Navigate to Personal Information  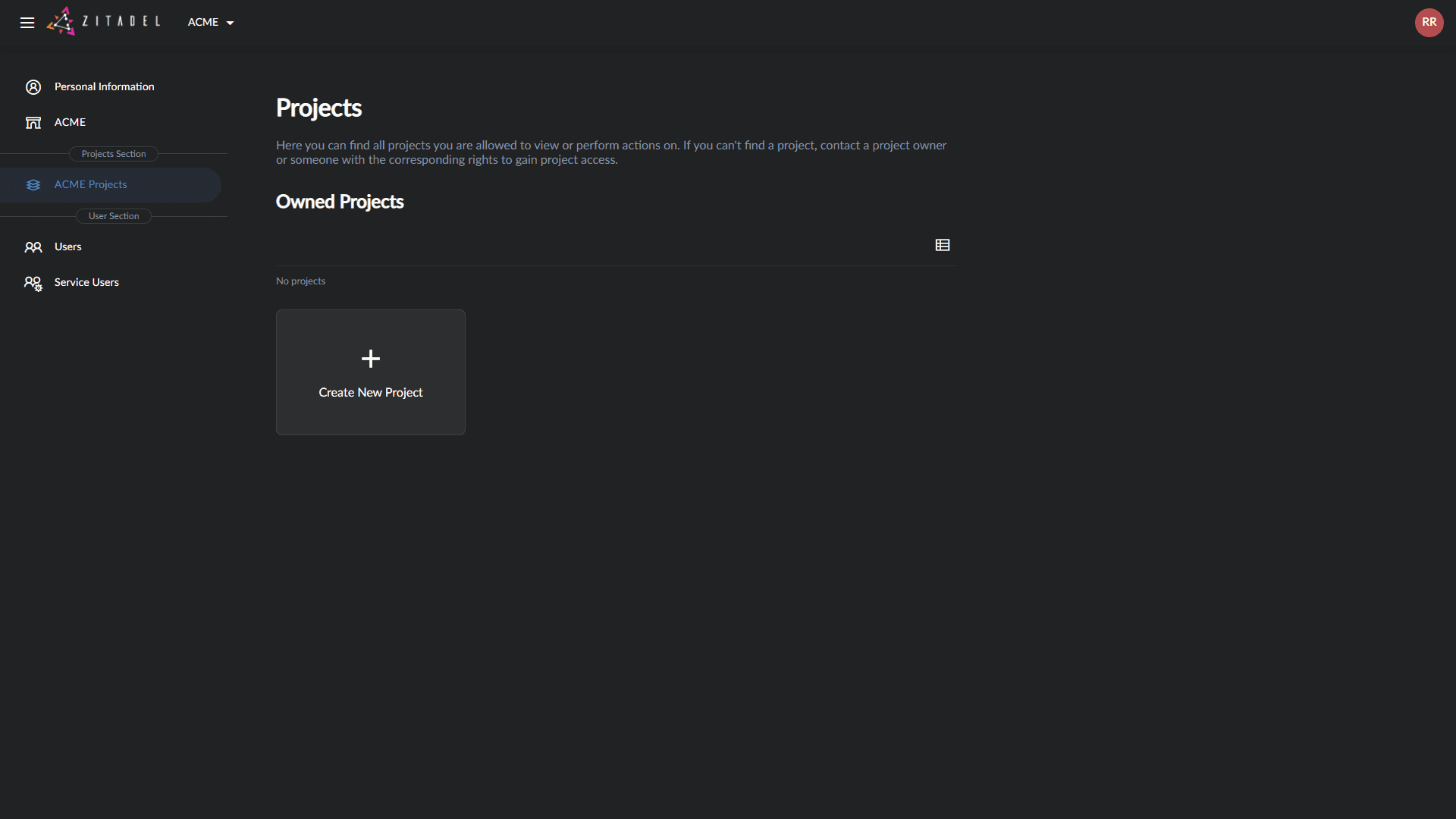point(104,86)
